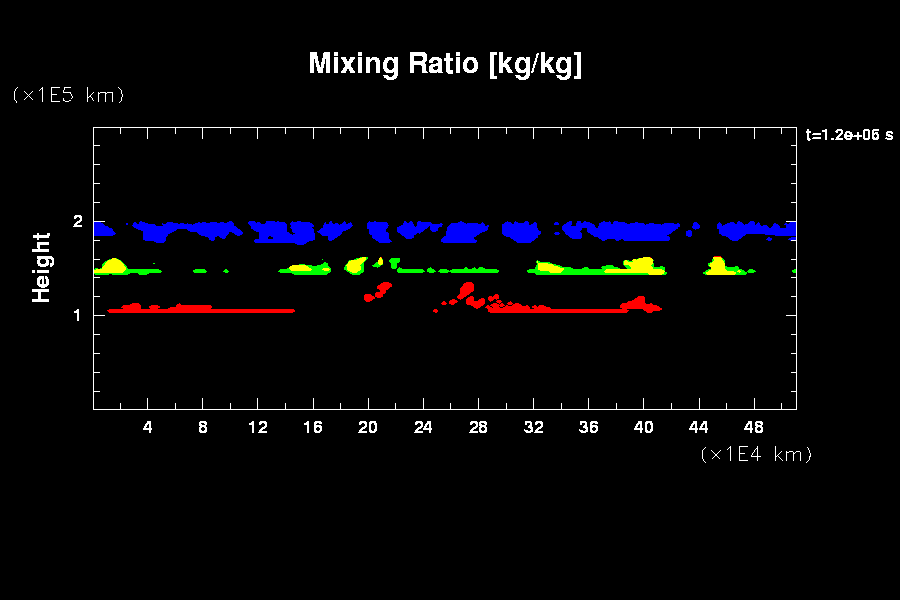Click the (×1E5 km) unit label

click(67, 95)
